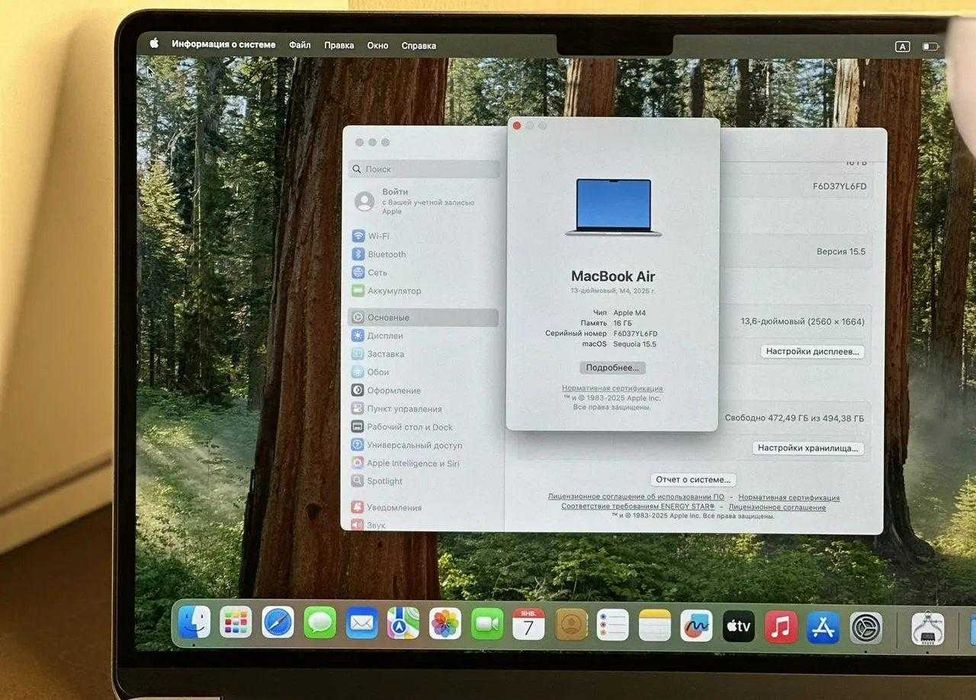Open System Information from the Dock
Image resolution: width=976 pixels, height=700 pixels.
click(927, 630)
